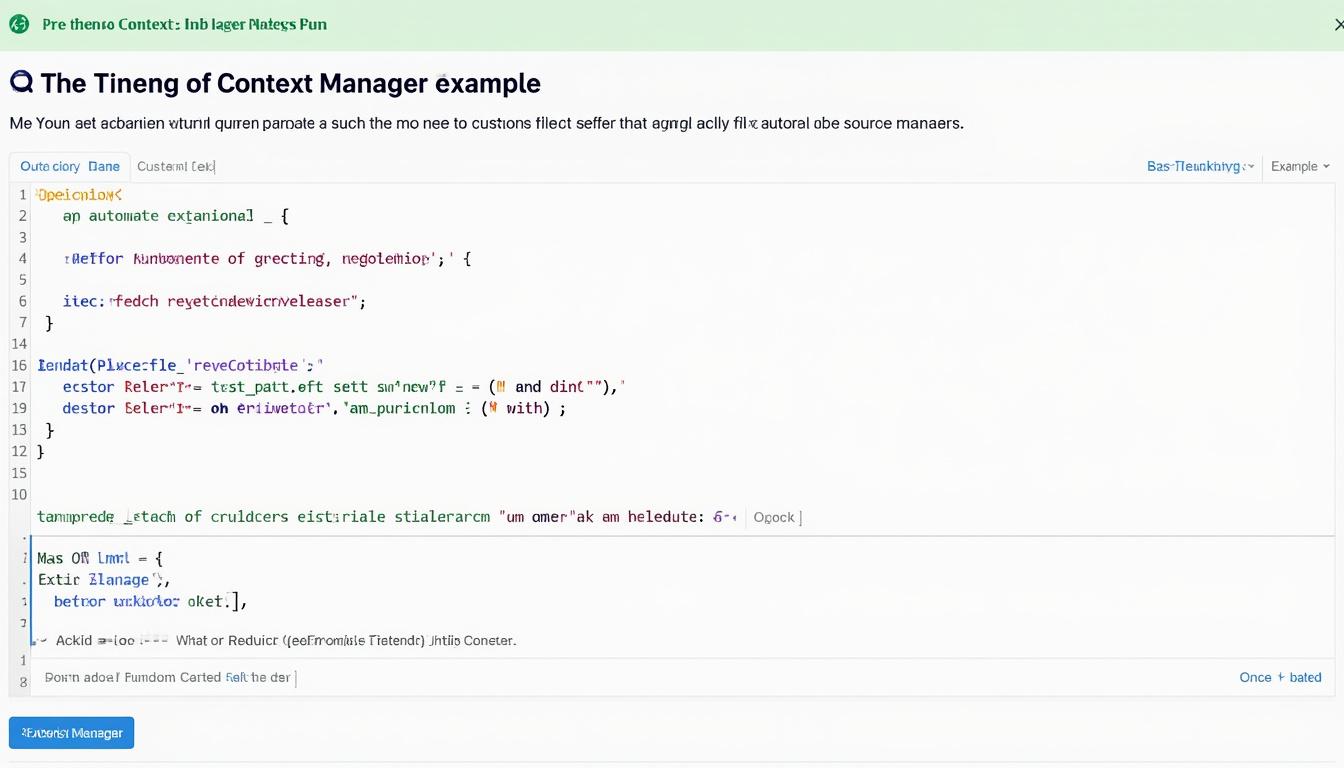Click the magnifier icon beside the page heading
The width and height of the screenshot is (1344, 768).
(x=20, y=82)
